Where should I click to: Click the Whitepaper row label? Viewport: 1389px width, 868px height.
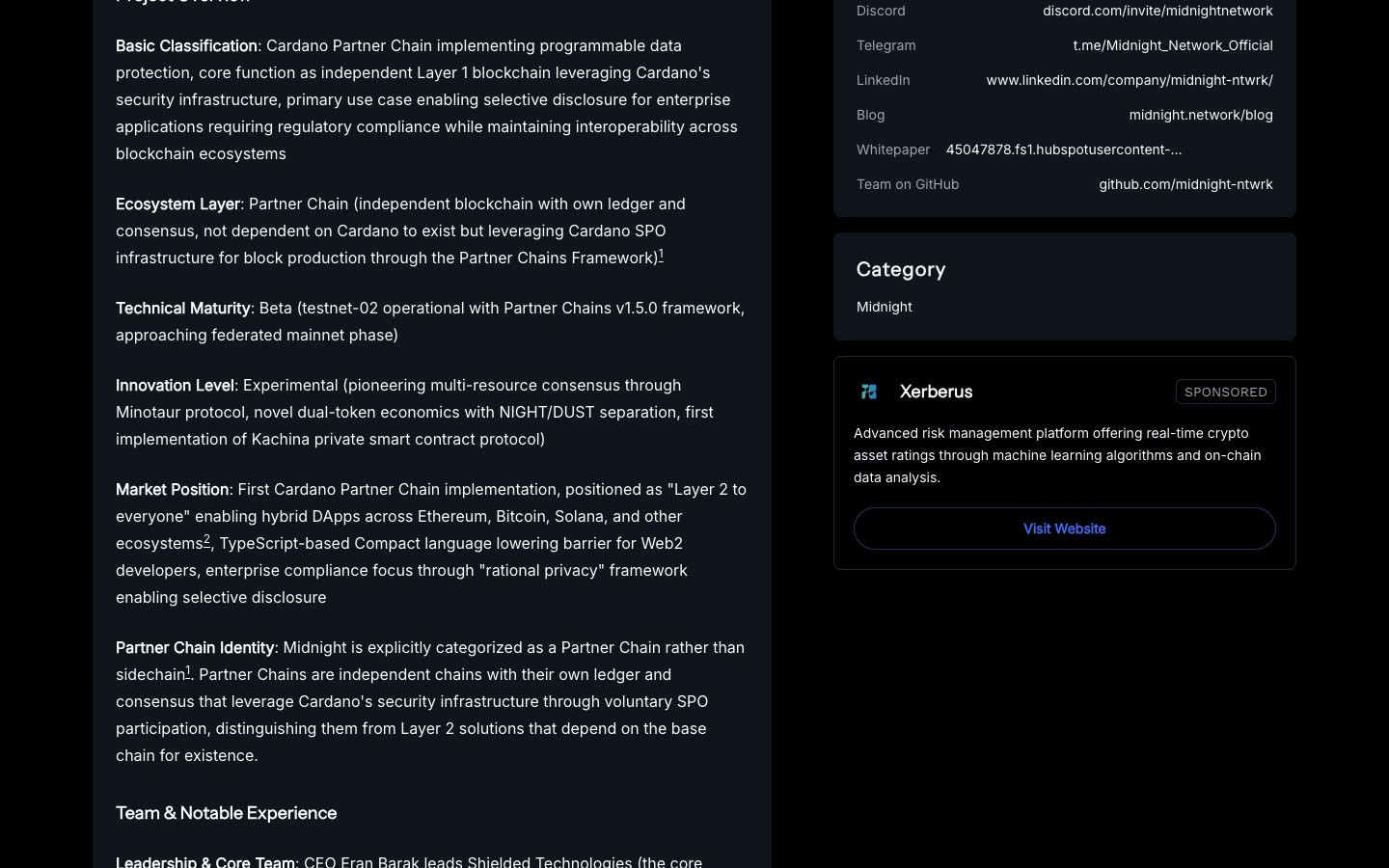coord(892,149)
